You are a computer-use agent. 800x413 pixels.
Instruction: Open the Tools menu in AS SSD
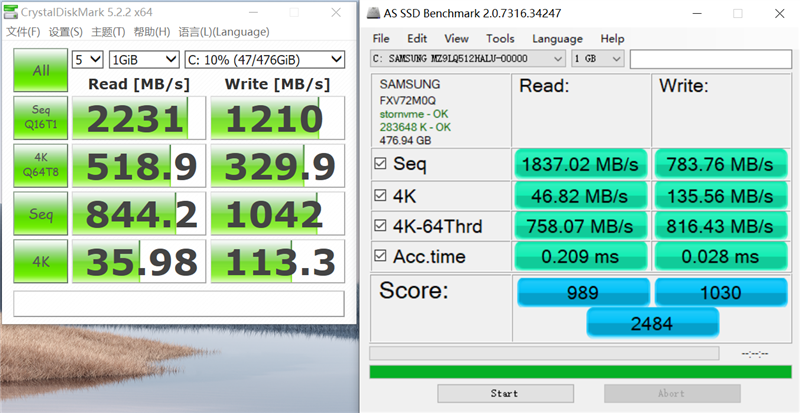pyautogui.click(x=500, y=38)
